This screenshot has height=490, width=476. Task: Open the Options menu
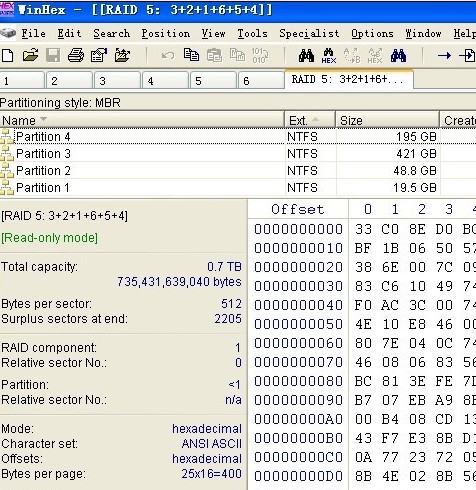click(372, 33)
